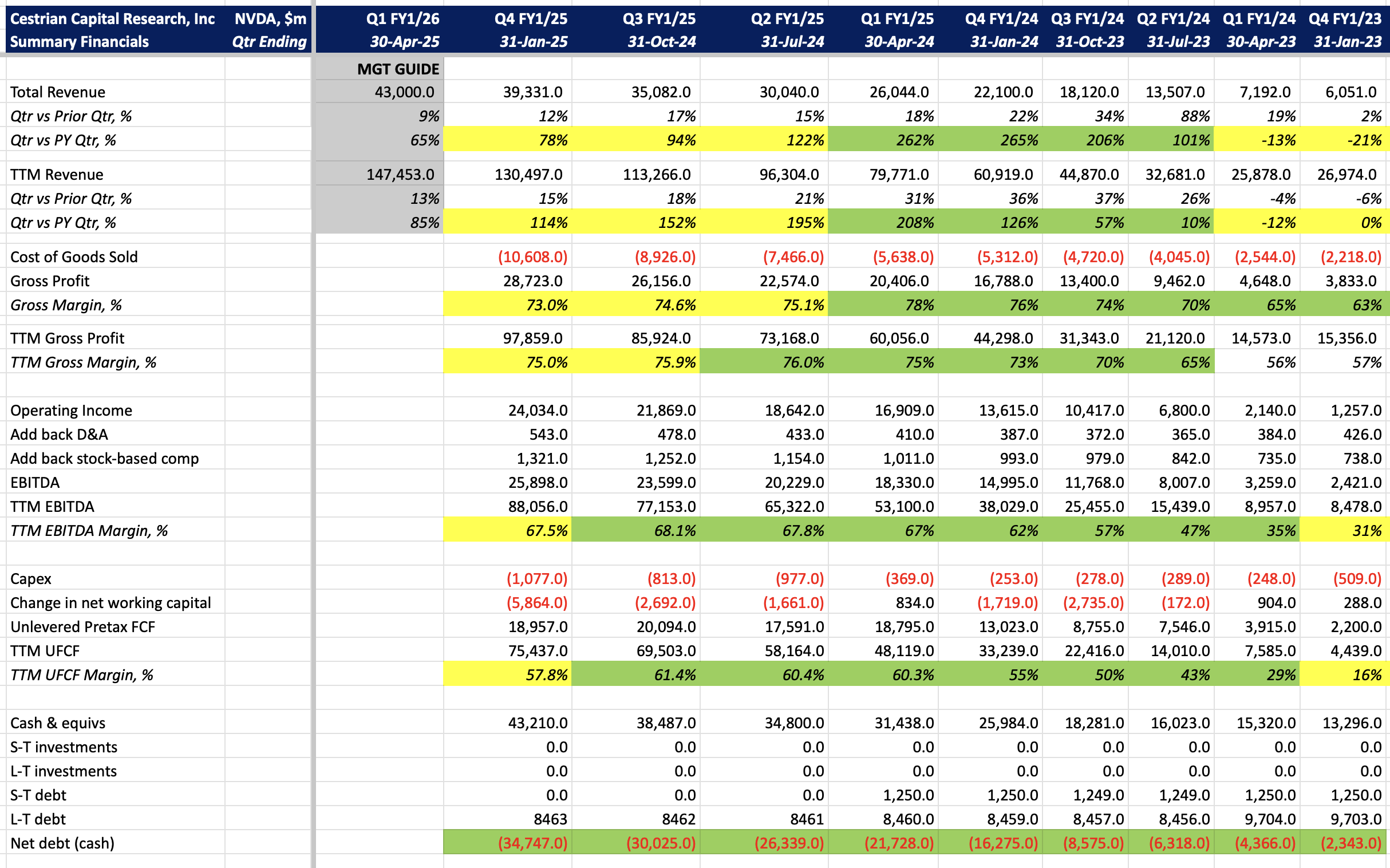Click the MGT GUIDE header cell
Image resolution: width=1390 pixels, height=868 pixels.
coord(397,69)
